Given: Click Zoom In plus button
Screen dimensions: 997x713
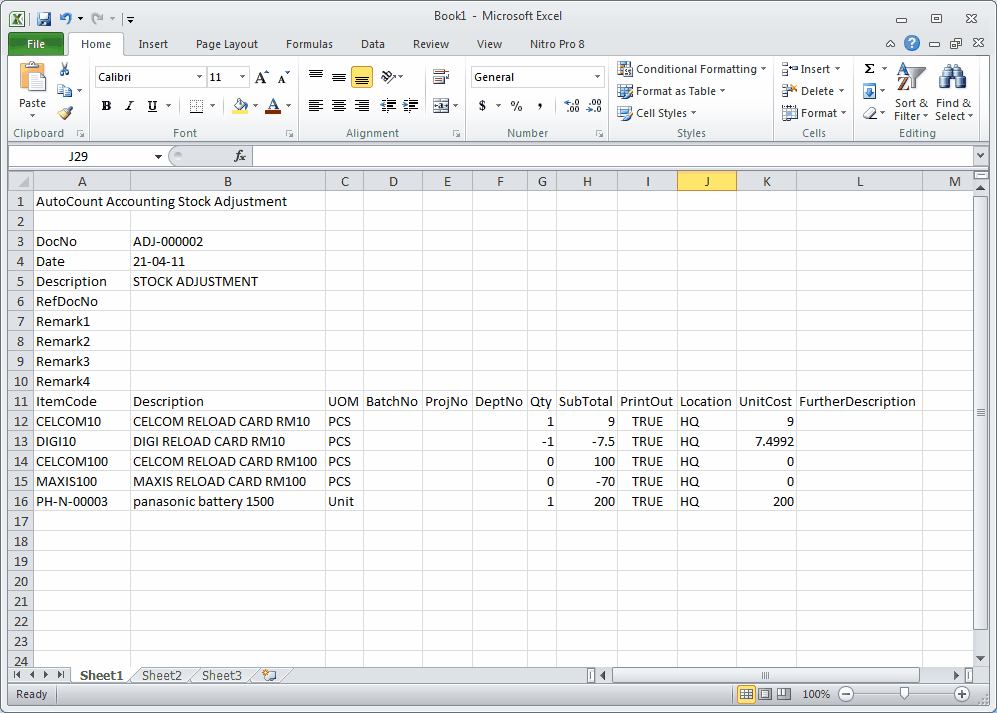Looking at the screenshot, I should tap(962, 694).
